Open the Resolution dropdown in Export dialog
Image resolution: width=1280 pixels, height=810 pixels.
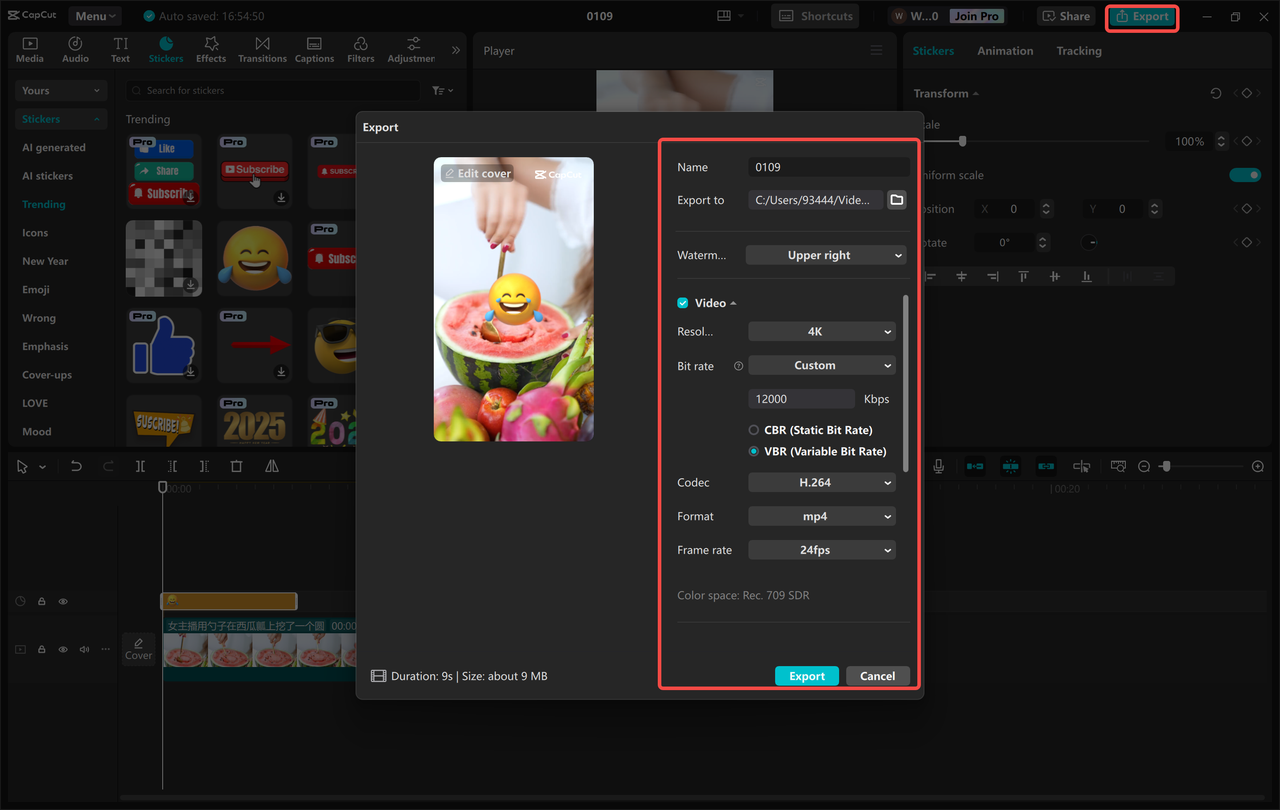821,331
